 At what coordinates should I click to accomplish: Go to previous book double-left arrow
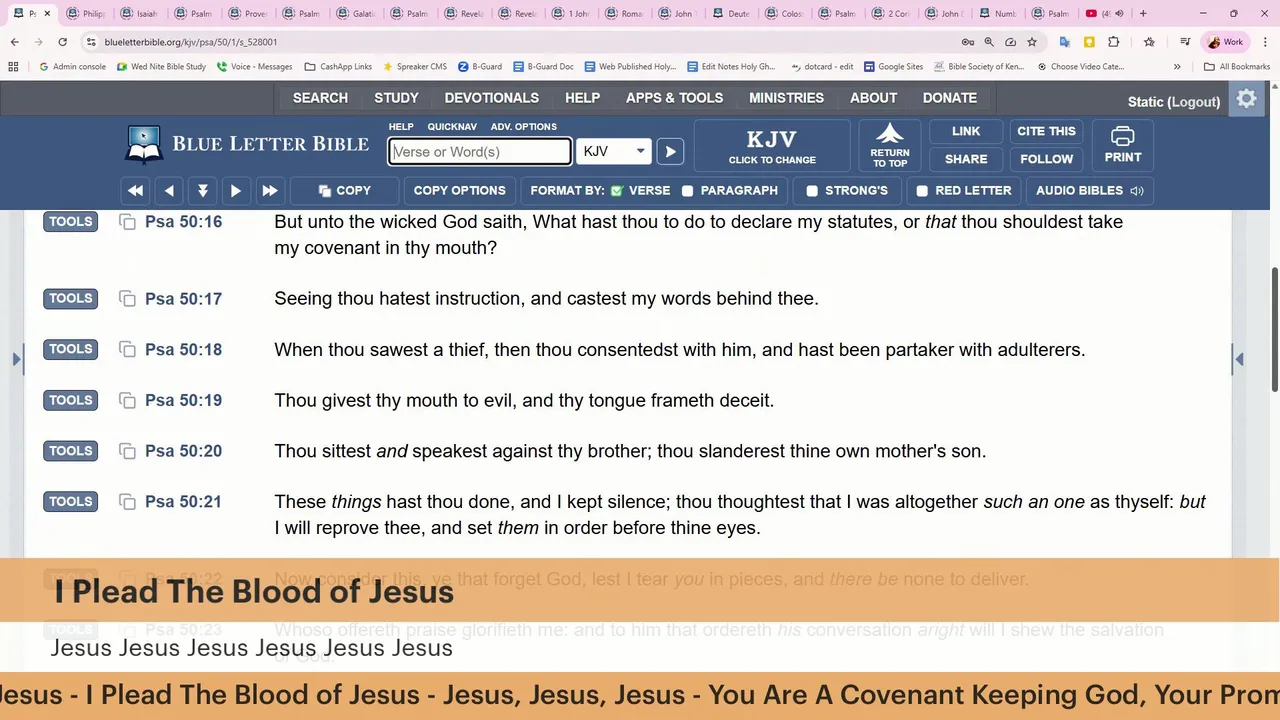[135, 191]
